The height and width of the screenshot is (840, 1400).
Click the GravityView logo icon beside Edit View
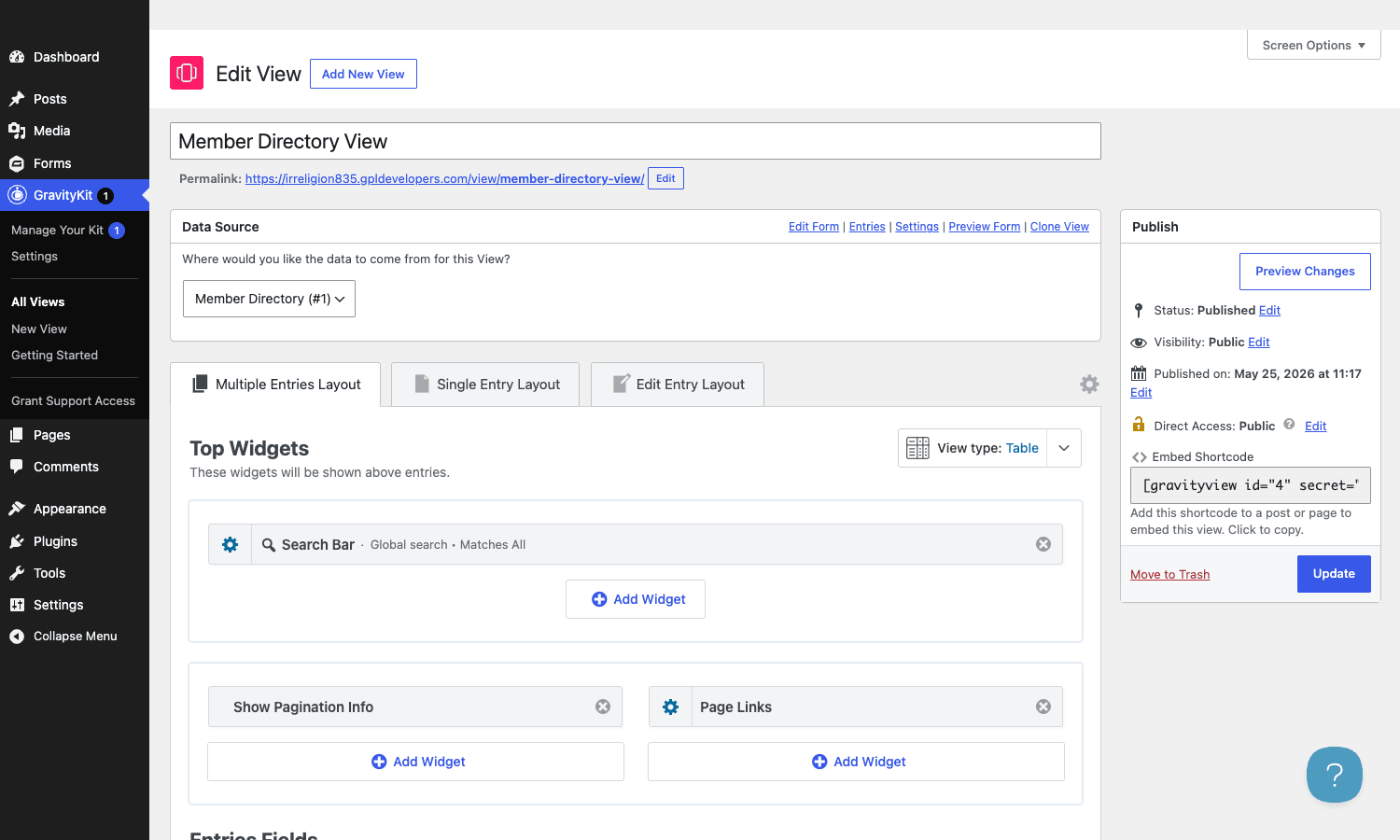pos(187,73)
